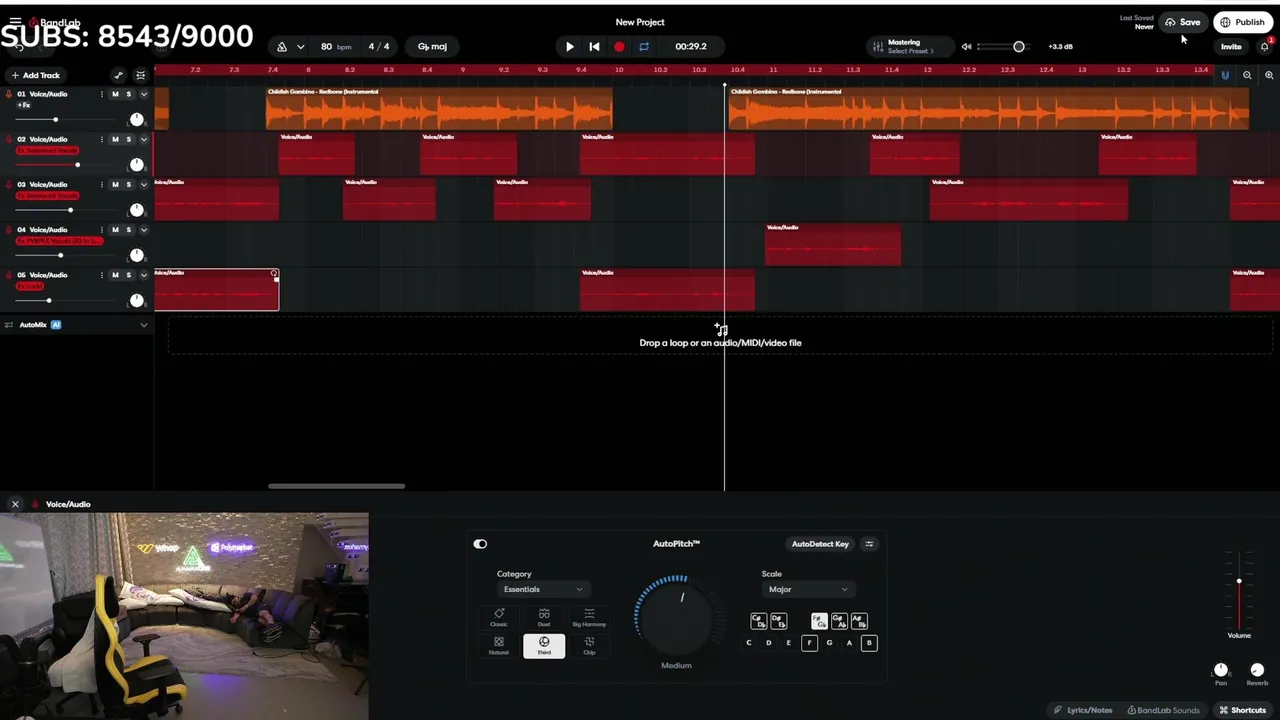Expand track 01 chevron
This screenshot has width=1280, height=720.
coord(144,94)
